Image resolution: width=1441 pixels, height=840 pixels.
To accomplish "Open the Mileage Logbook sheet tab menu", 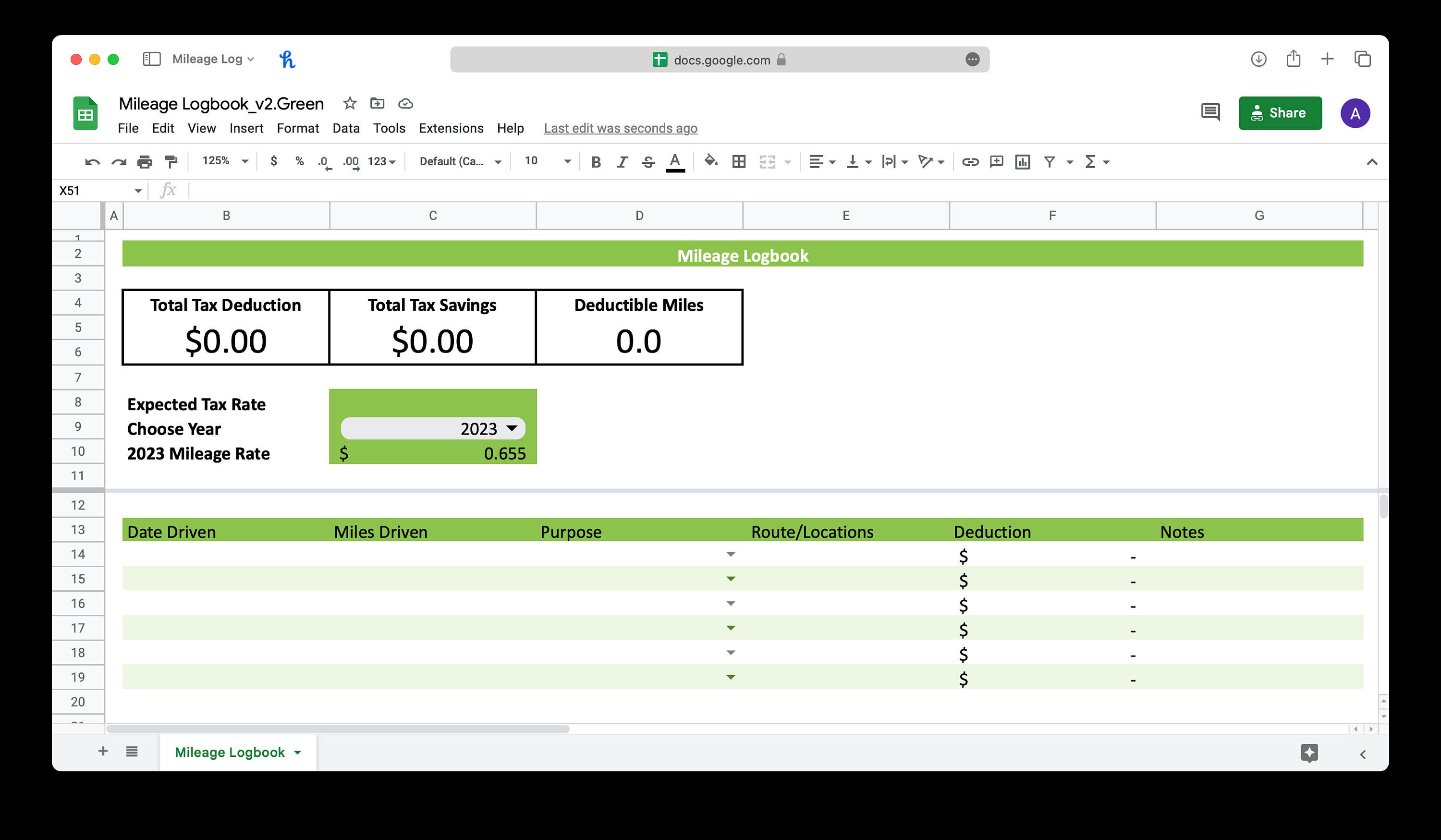I will point(297,752).
